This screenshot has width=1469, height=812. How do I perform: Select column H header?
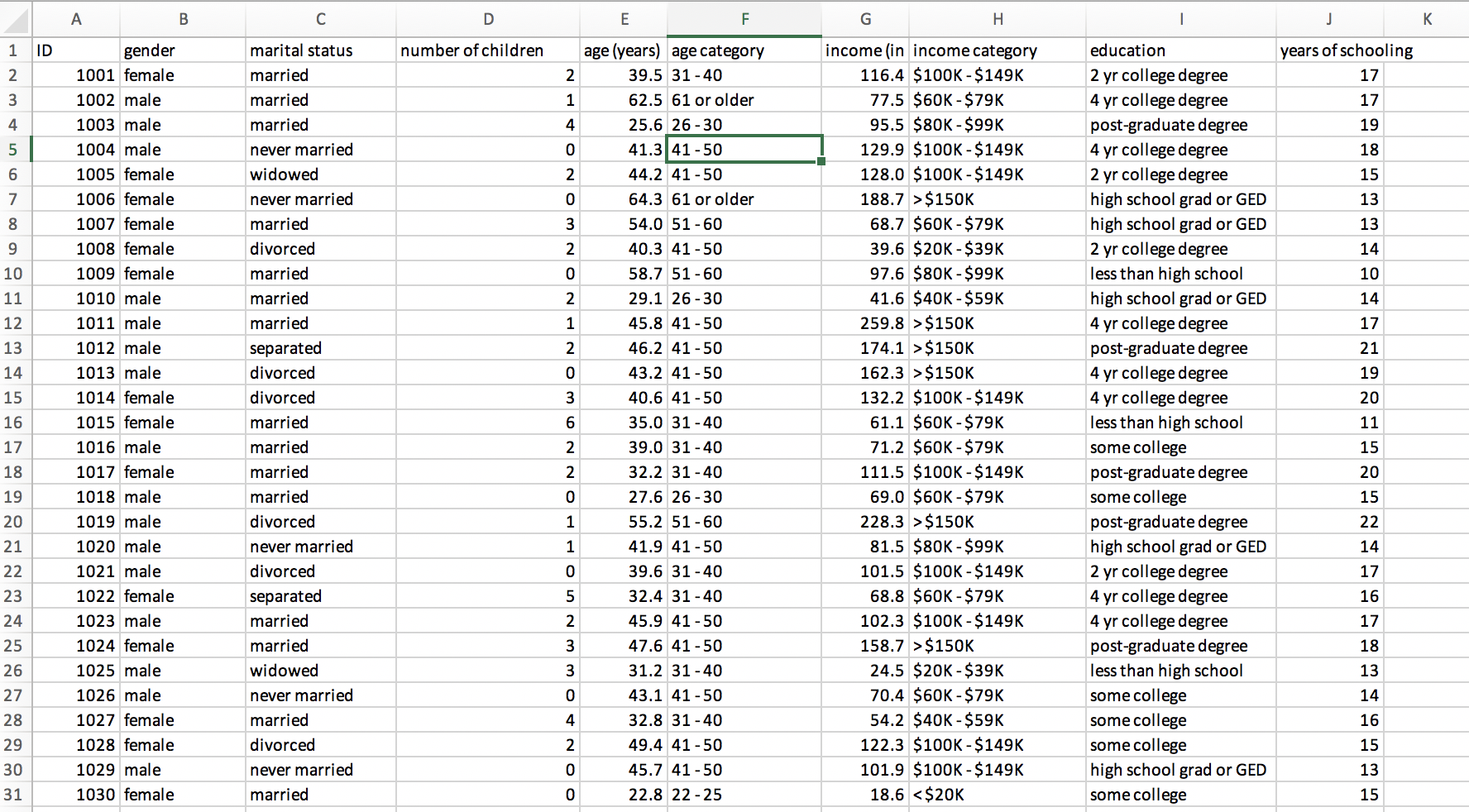tap(998, 19)
